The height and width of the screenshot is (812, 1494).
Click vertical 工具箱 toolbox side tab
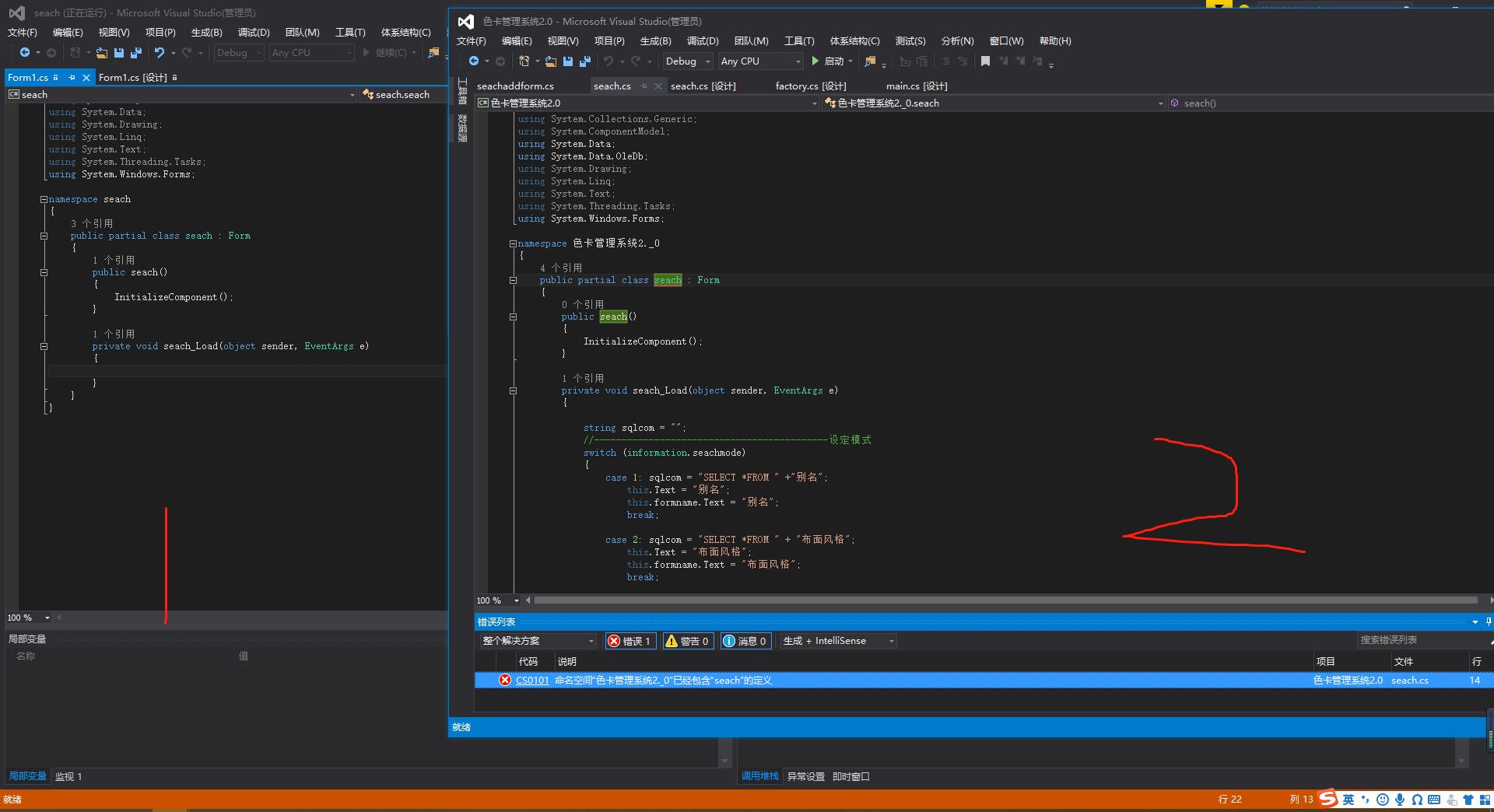coord(462,91)
